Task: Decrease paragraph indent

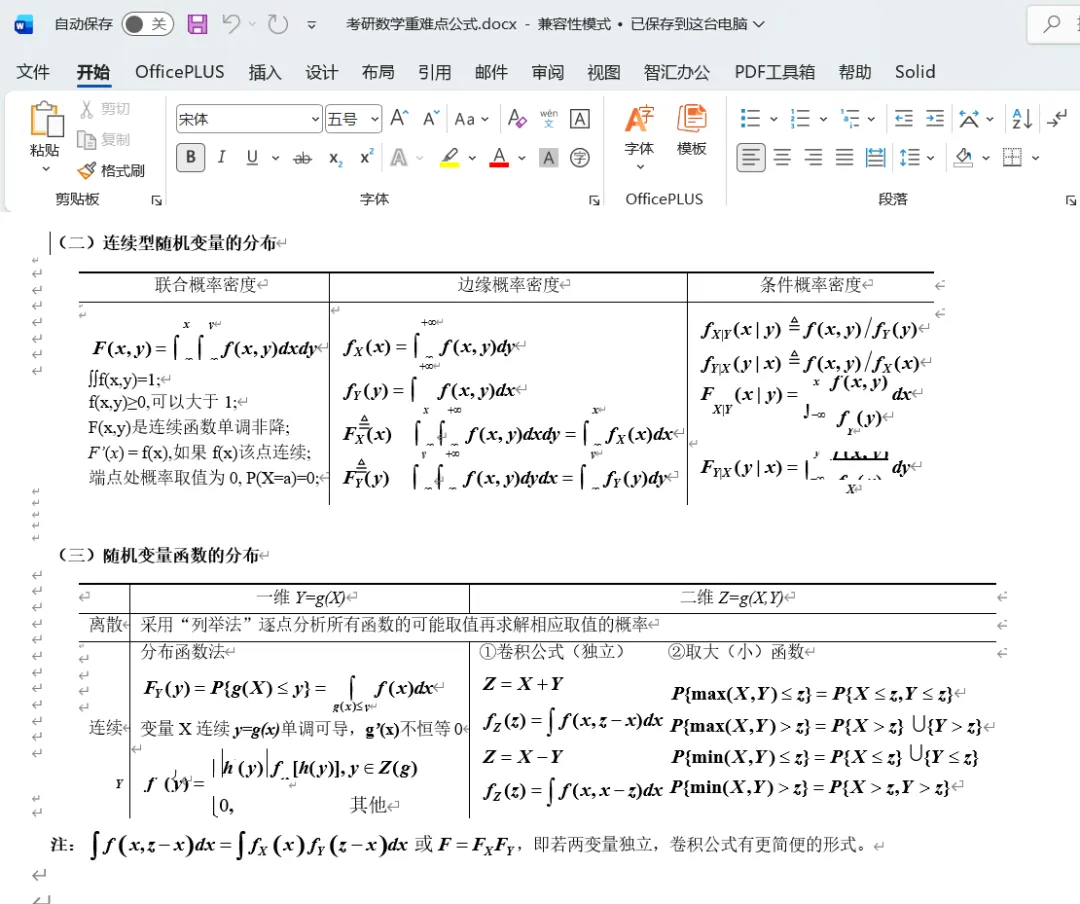Action: pyautogui.click(x=903, y=119)
